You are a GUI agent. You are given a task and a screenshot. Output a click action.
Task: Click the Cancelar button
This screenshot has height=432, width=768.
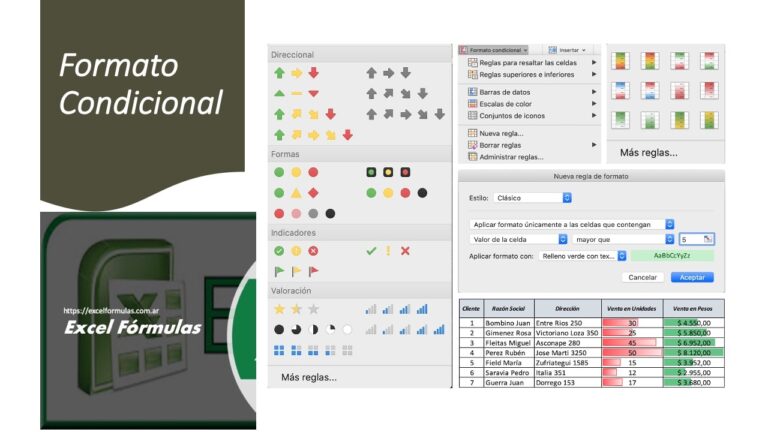[x=642, y=277]
